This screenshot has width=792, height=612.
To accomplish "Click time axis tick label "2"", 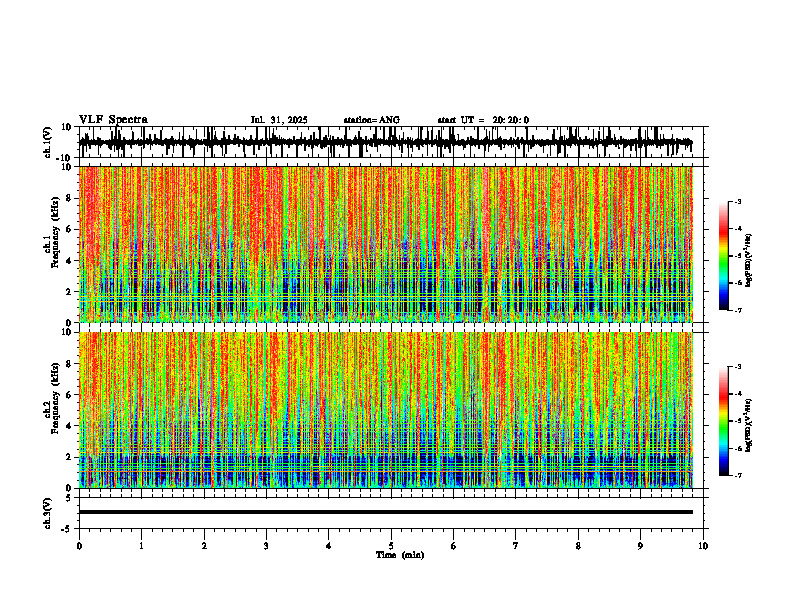I will point(204,546).
